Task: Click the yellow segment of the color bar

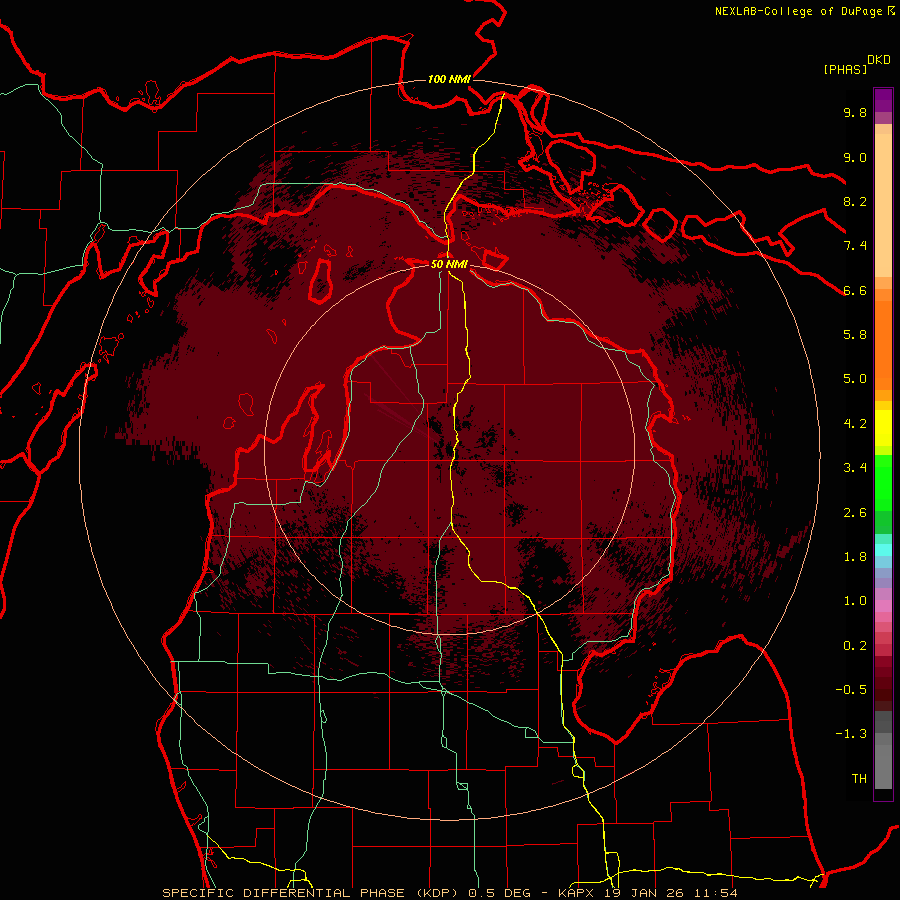Action: [x=883, y=428]
